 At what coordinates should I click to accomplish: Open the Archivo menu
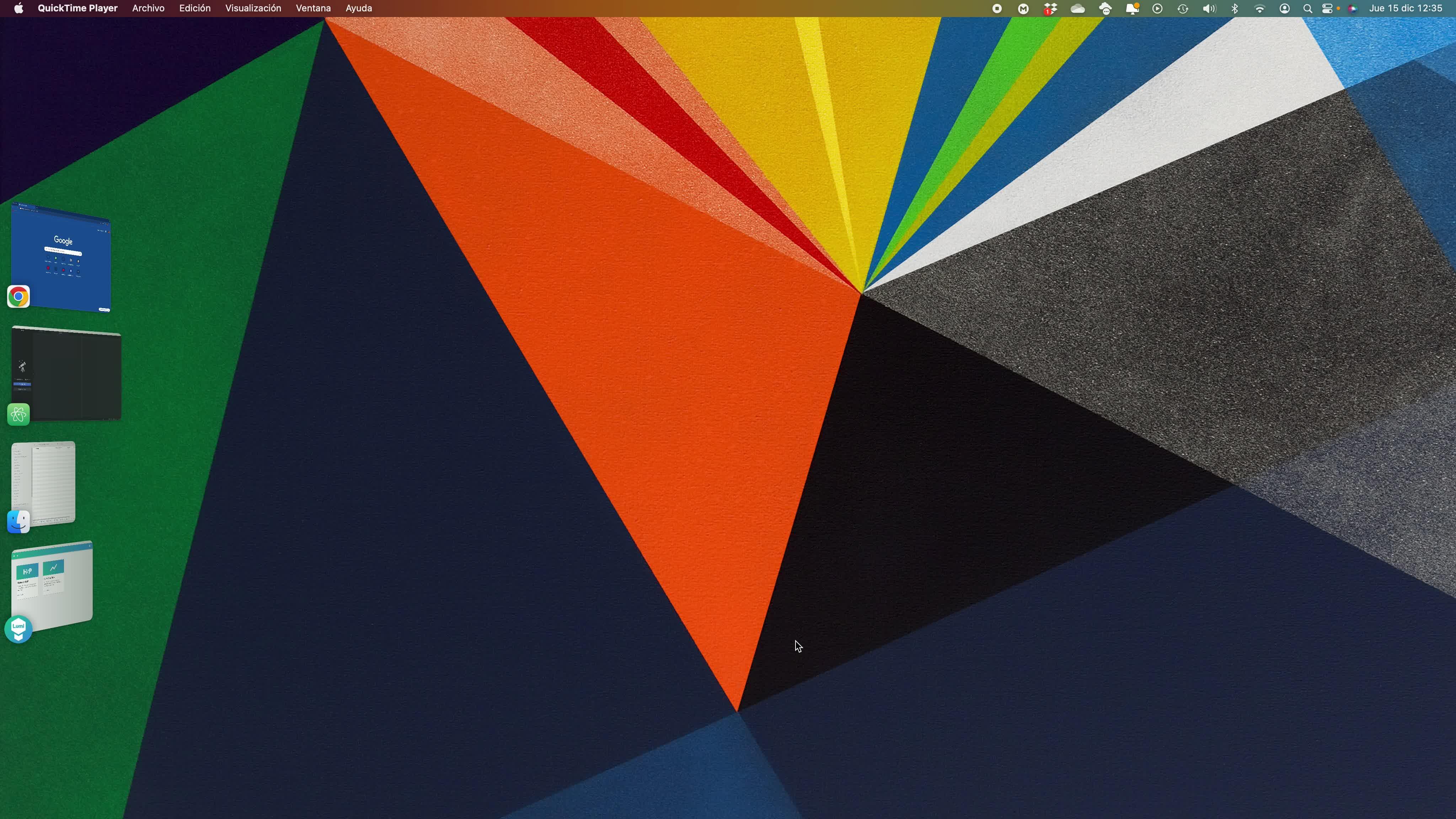(148, 9)
